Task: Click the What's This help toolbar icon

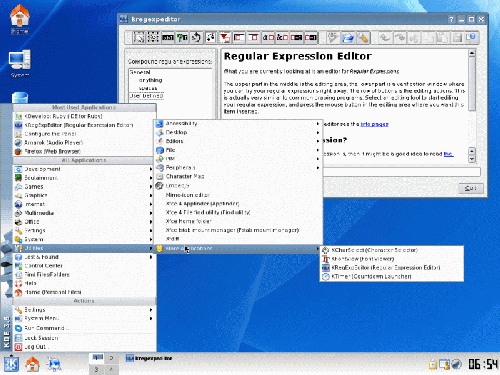Action: point(471,37)
